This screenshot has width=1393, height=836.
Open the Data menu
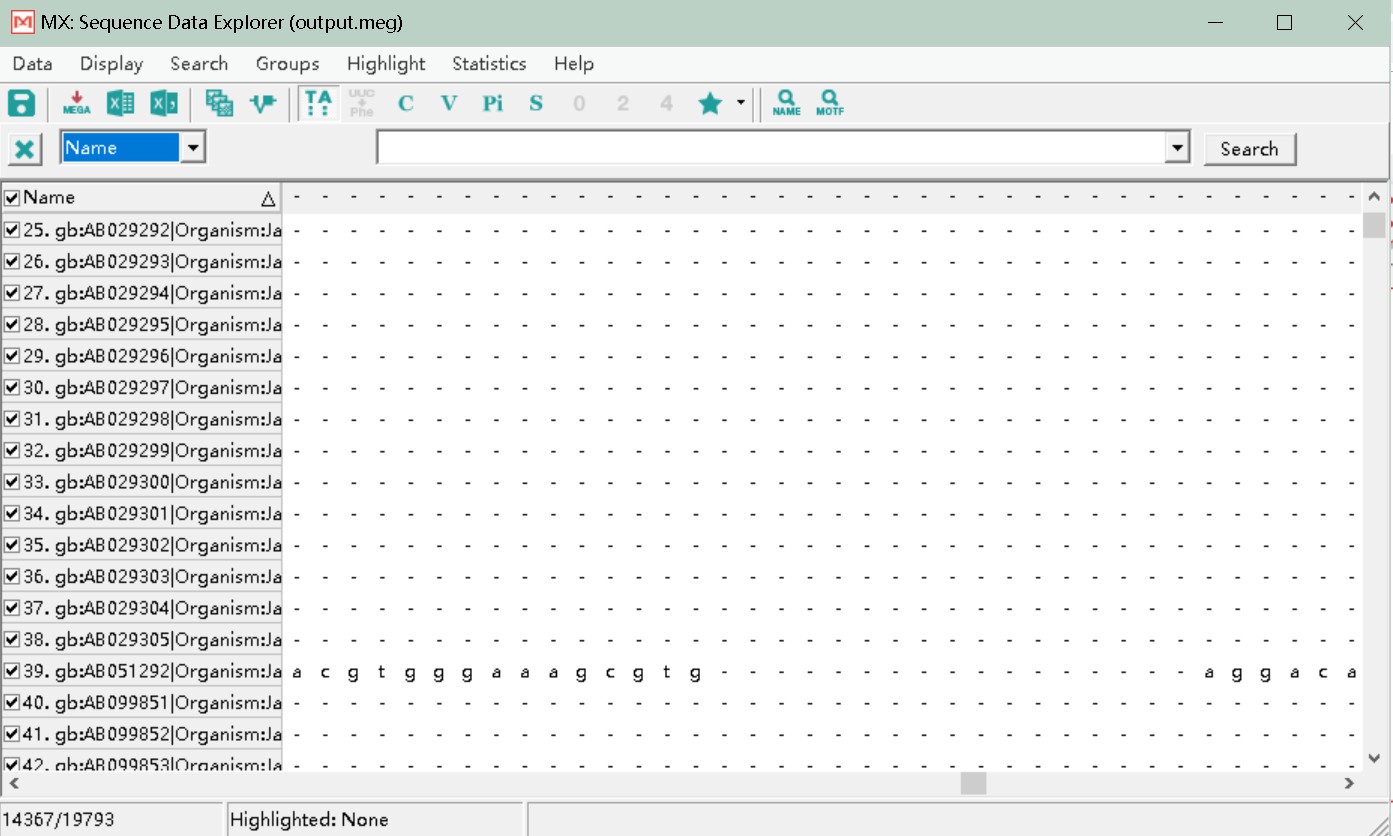pos(33,64)
